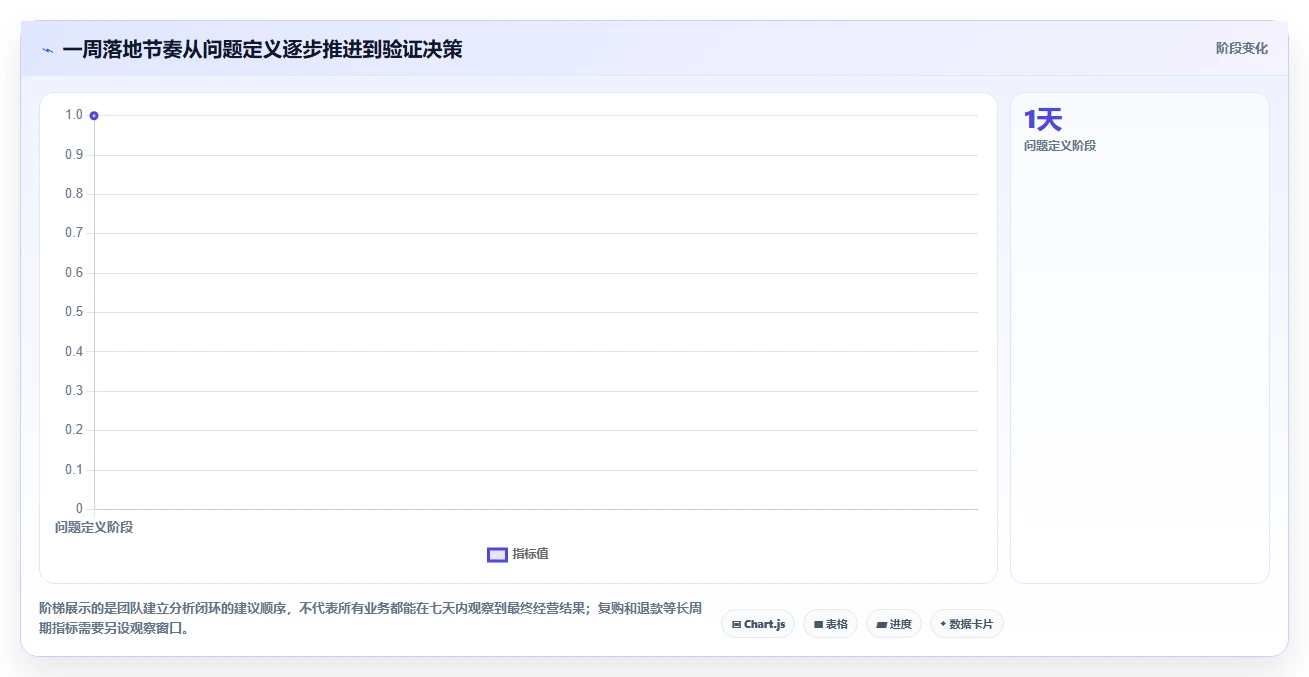1309x677 pixels.
Task: Click the title 一周落地节奏从问题定义逐步推进到验证决策
Action: [262, 49]
